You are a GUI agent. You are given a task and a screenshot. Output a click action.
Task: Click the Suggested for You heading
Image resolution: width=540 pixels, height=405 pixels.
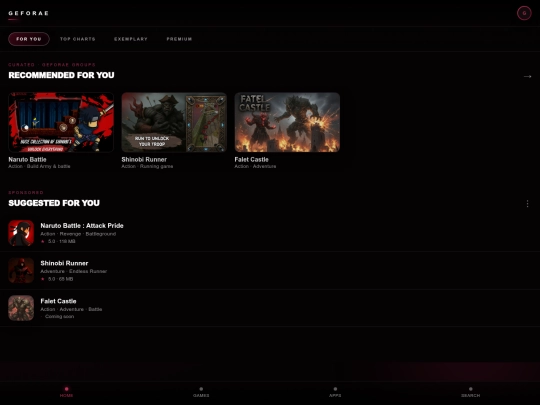click(54, 203)
